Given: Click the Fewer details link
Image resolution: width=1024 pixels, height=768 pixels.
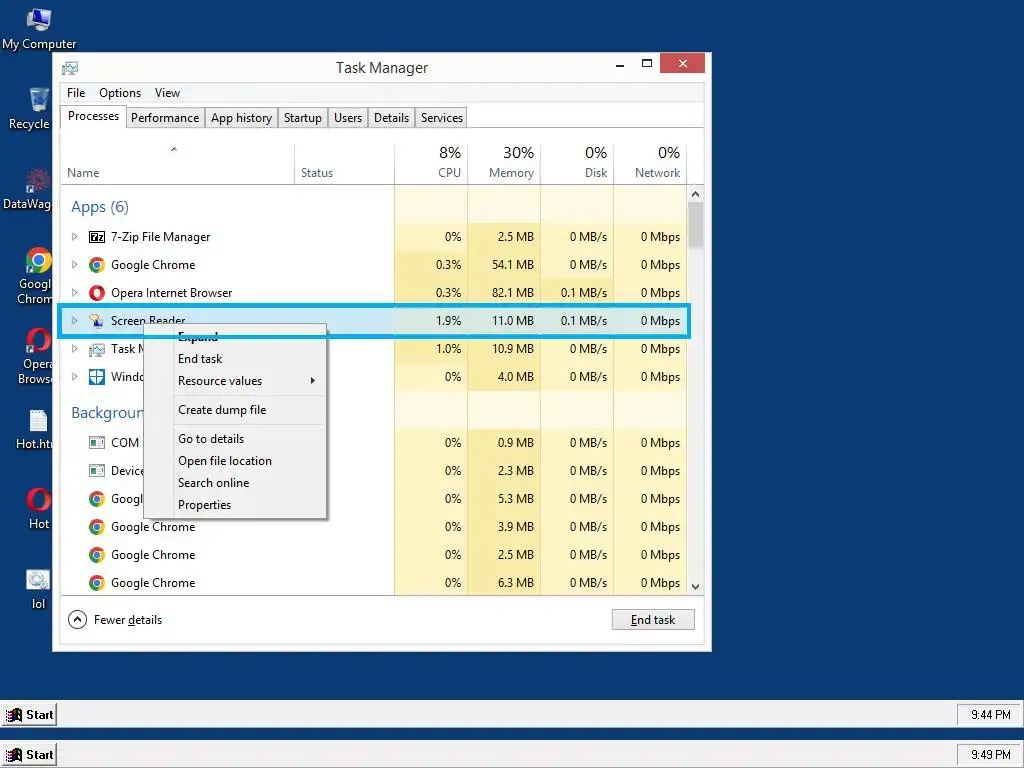Looking at the screenshot, I should point(128,620).
